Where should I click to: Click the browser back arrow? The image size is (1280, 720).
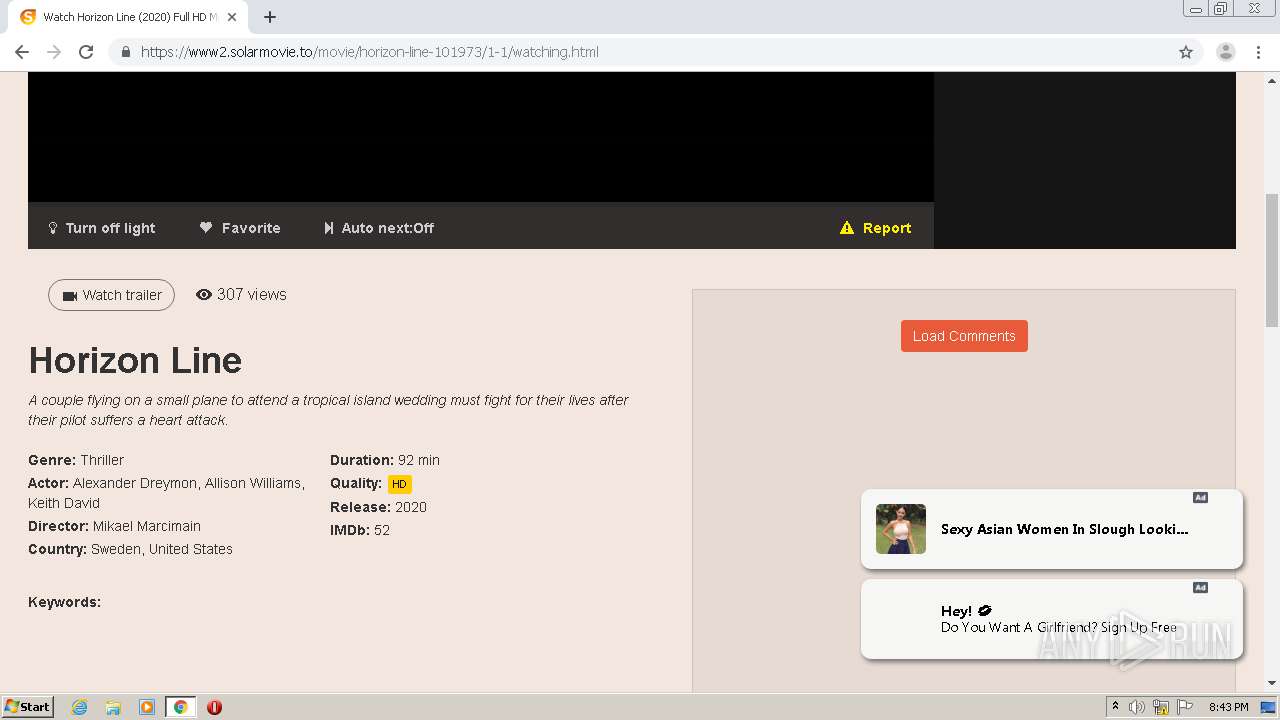pos(22,52)
